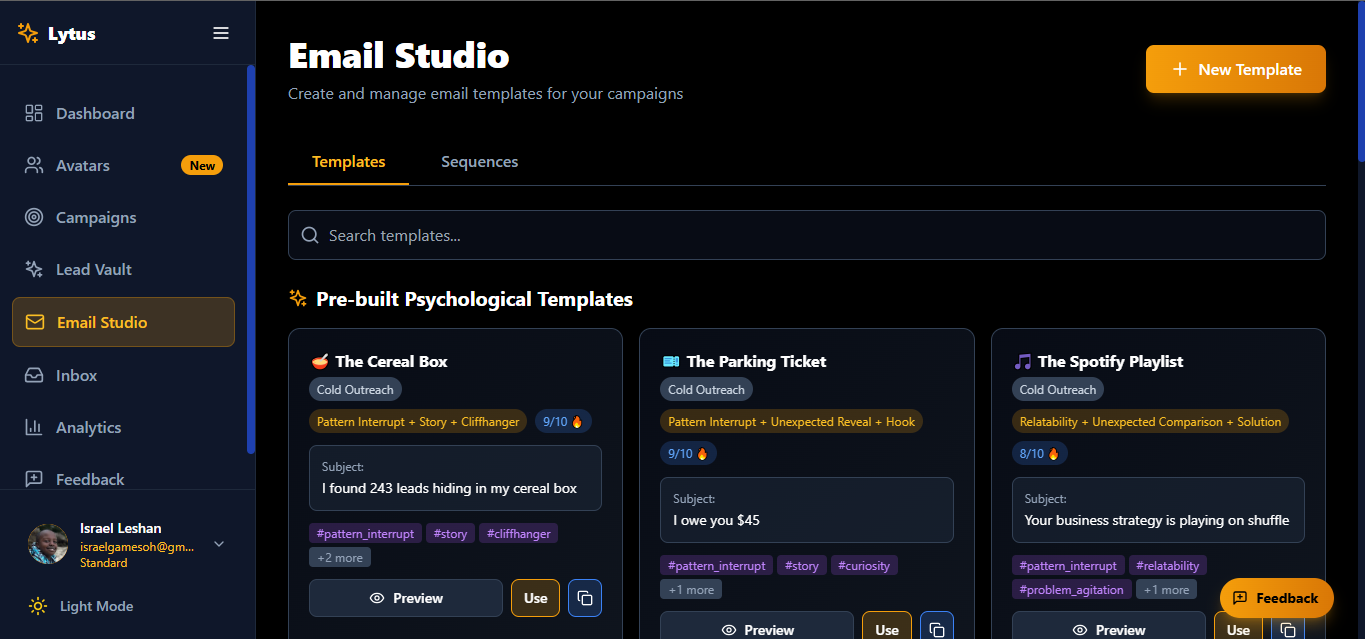Preview The Cereal Box template
Viewport: 1365px width, 639px height.
click(x=405, y=598)
